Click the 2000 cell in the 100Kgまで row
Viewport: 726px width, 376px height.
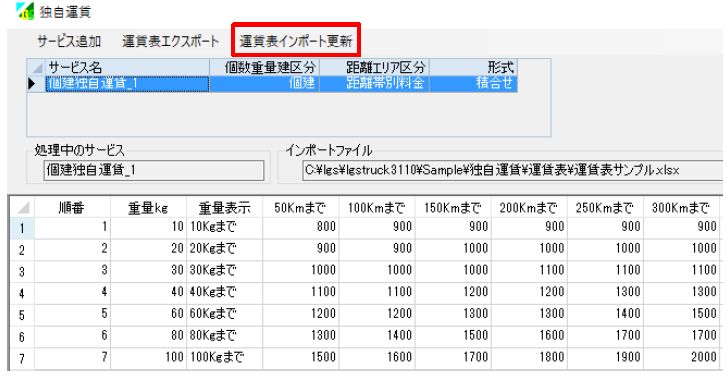[x=682, y=358]
